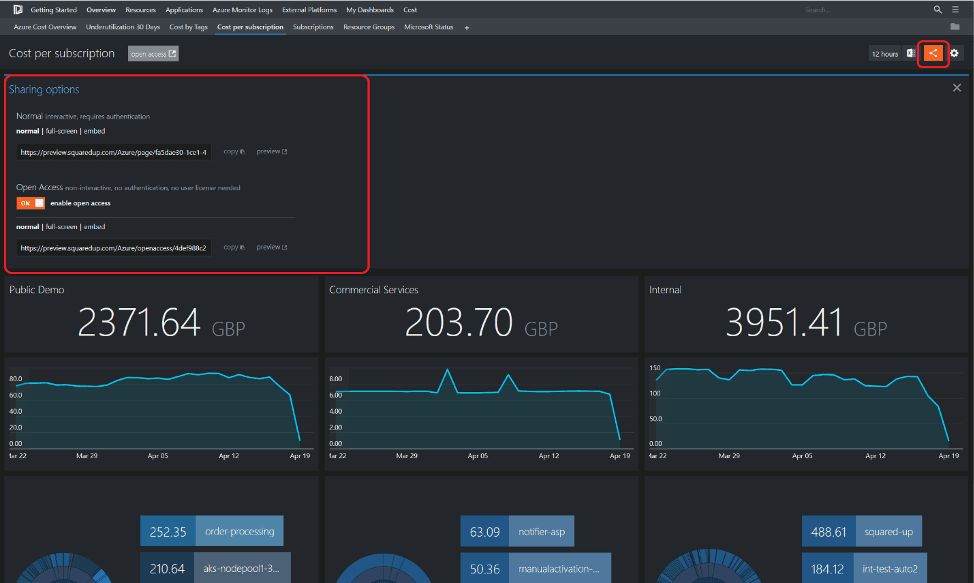
Task: Open the Resources menu
Action: [x=140, y=10]
